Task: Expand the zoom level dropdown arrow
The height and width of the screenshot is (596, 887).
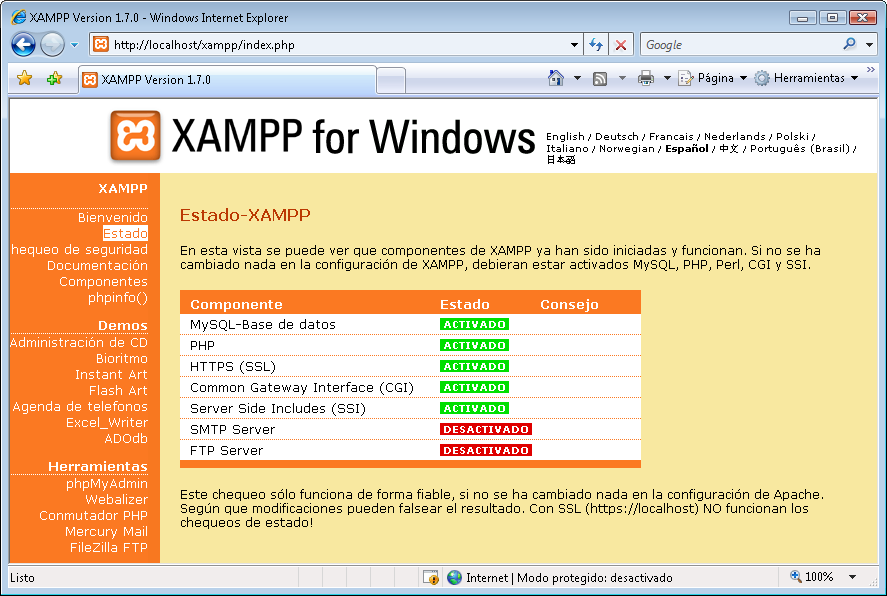Action: (x=852, y=577)
